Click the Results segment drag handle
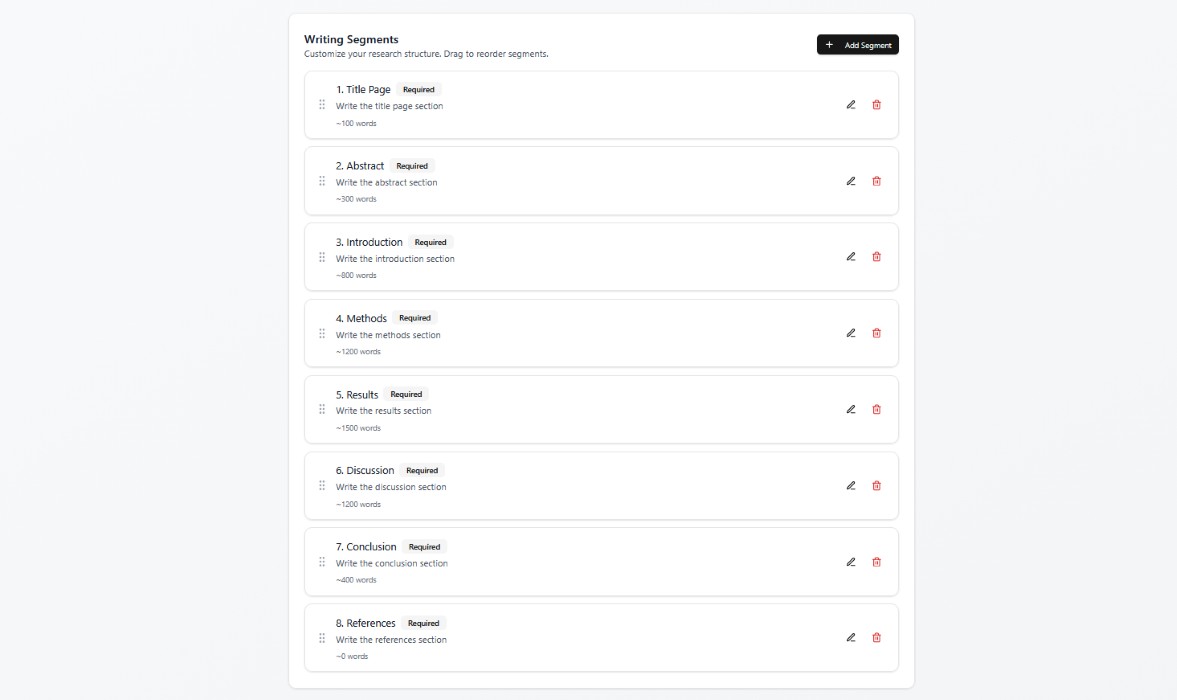The image size is (1177, 700). tap(322, 409)
